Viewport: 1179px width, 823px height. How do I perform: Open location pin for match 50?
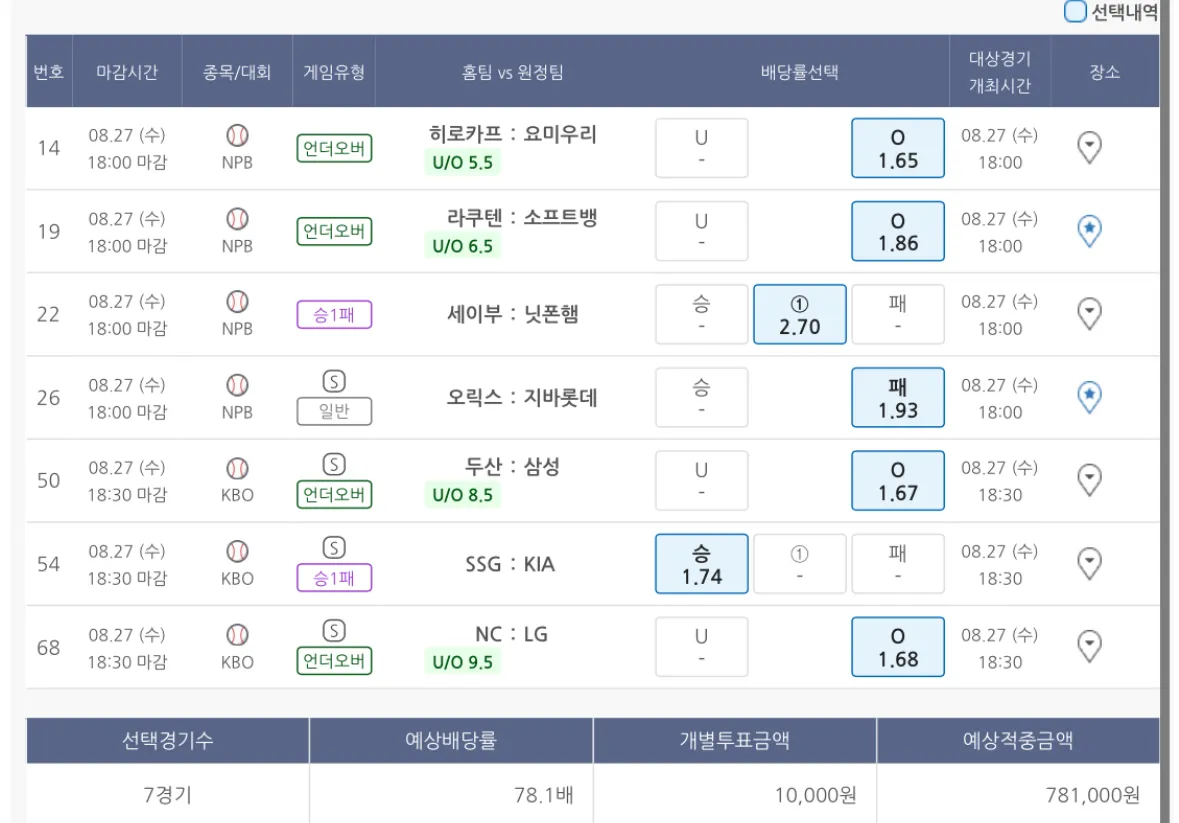(1089, 480)
